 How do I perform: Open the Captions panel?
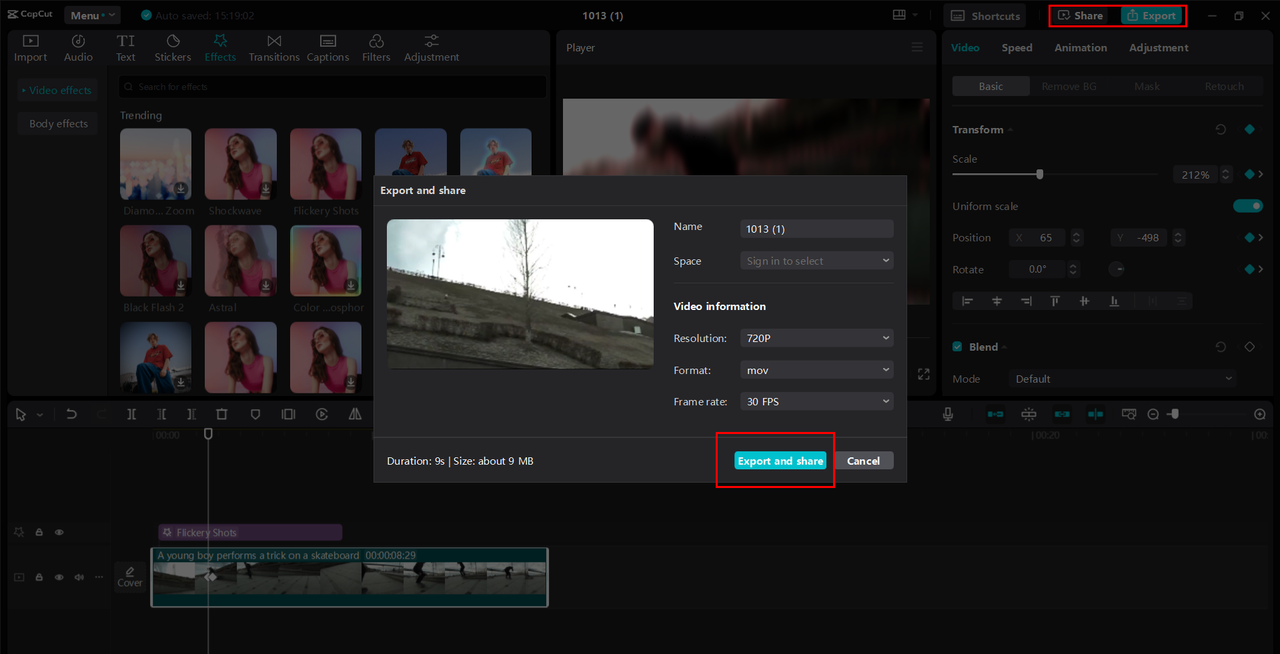click(328, 48)
